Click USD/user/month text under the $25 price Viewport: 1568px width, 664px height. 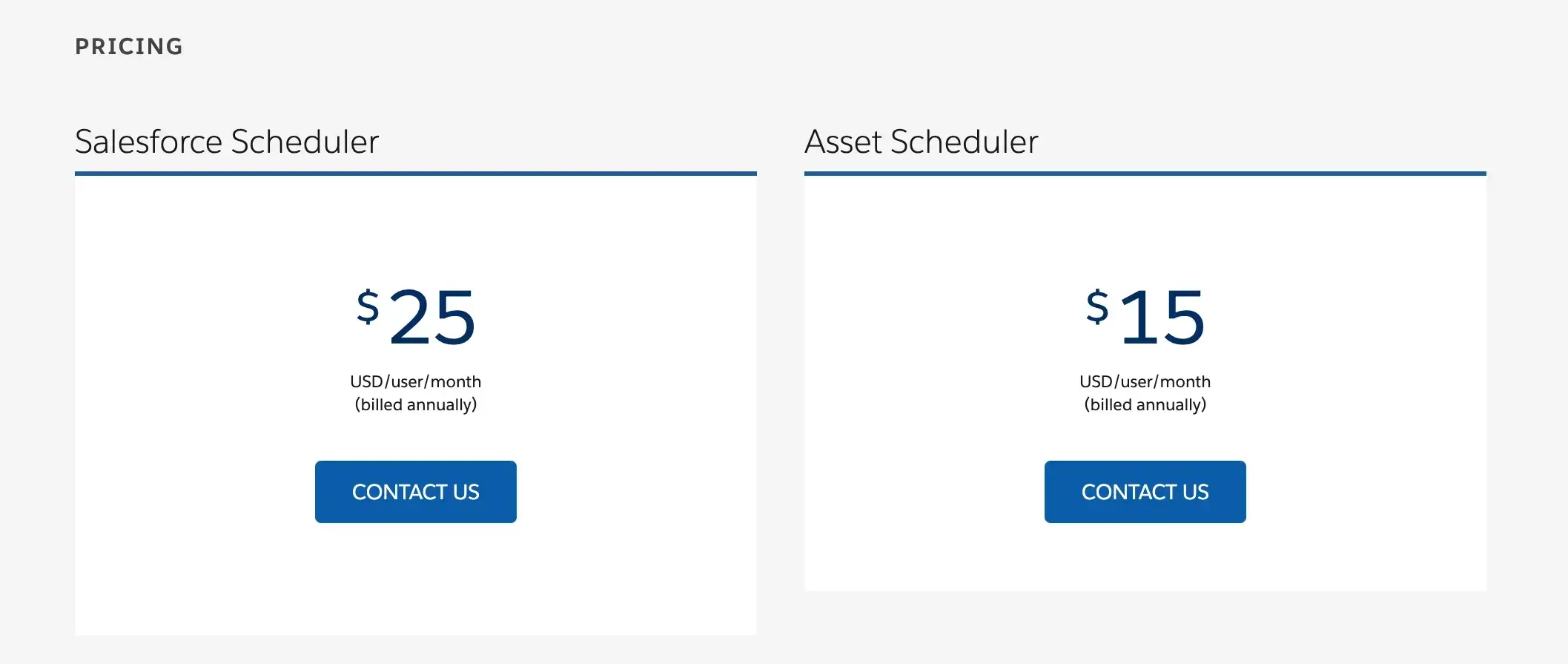(x=415, y=381)
